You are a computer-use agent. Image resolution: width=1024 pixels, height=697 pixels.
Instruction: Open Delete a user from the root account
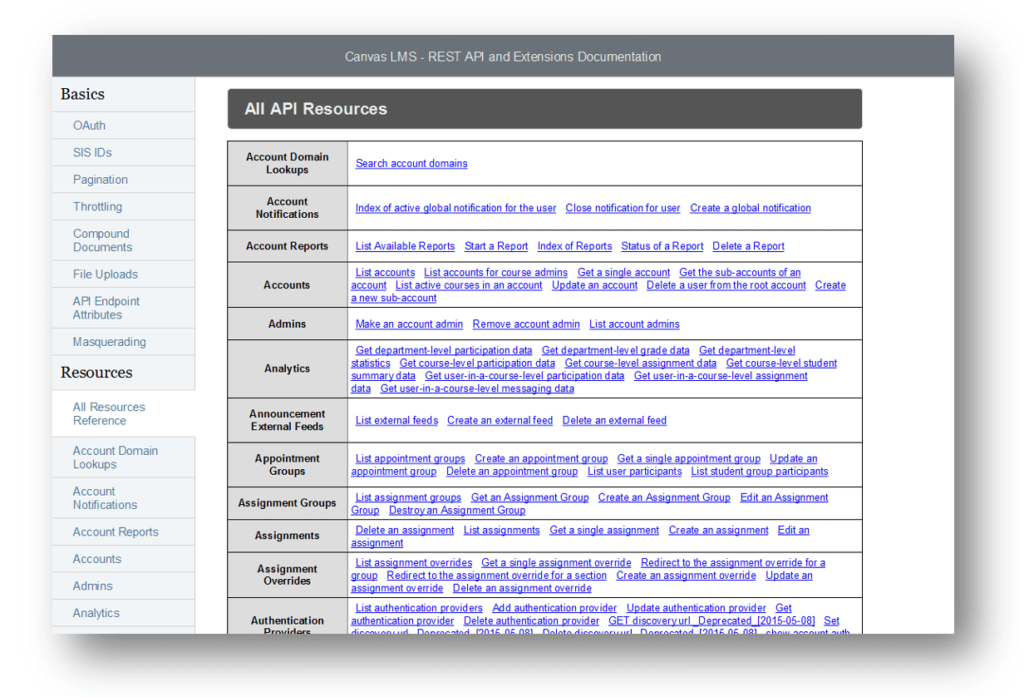726,285
